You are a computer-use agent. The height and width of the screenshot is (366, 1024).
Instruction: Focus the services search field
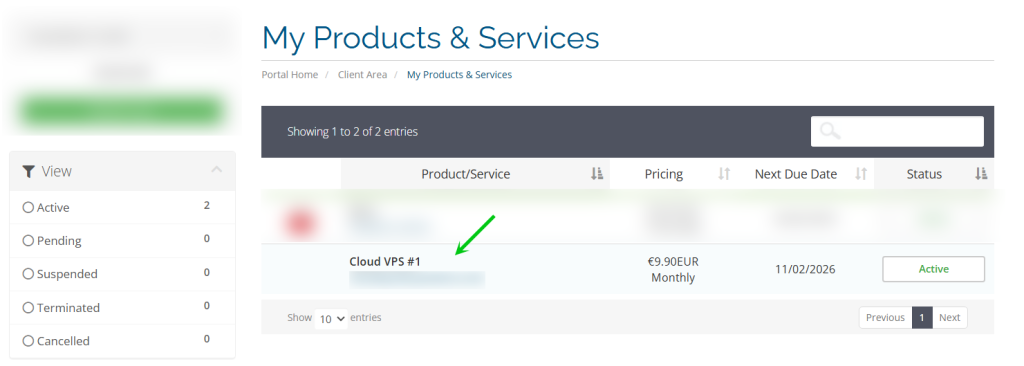897,131
